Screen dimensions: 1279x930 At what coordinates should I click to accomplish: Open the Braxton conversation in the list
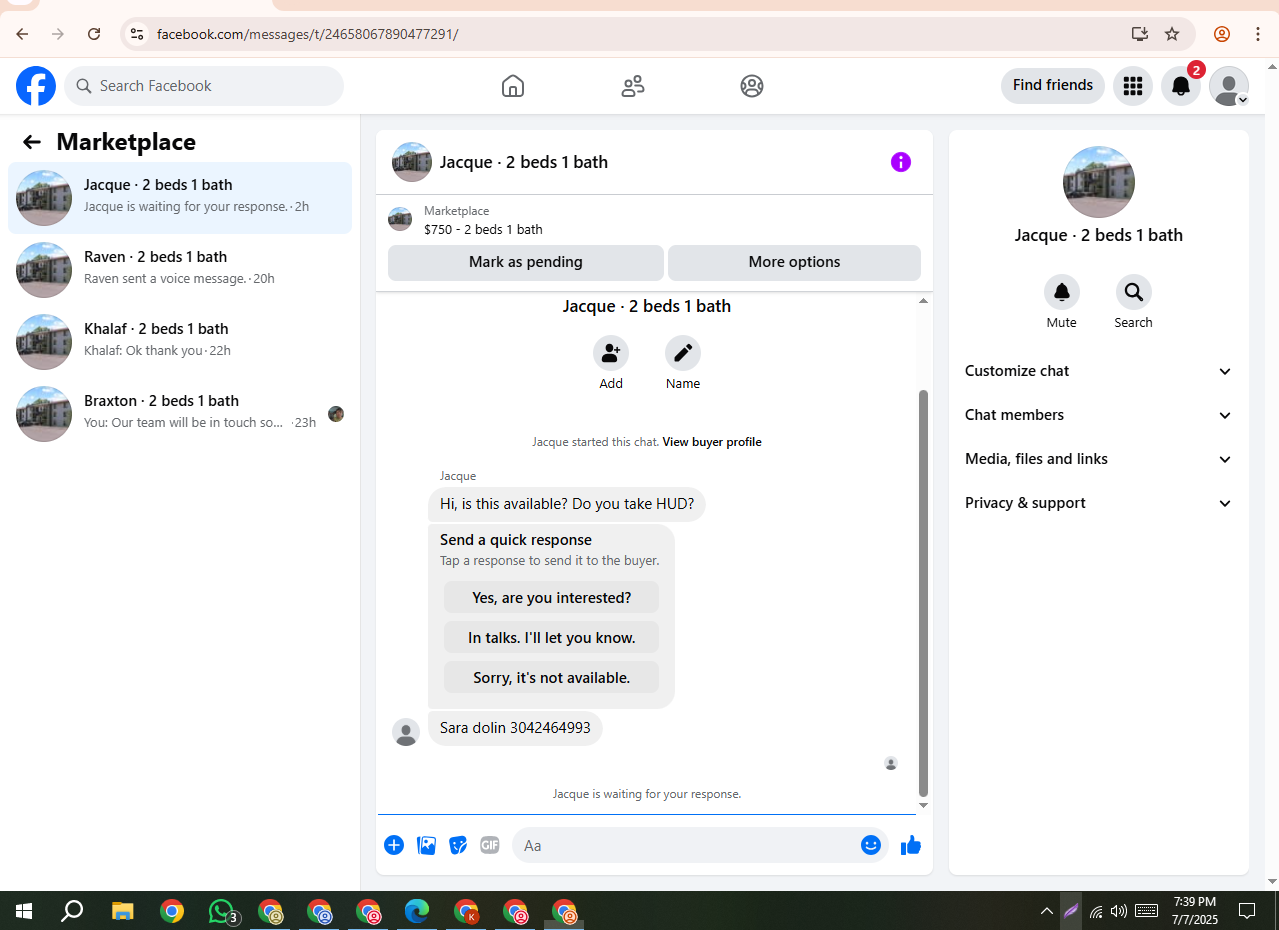[180, 414]
